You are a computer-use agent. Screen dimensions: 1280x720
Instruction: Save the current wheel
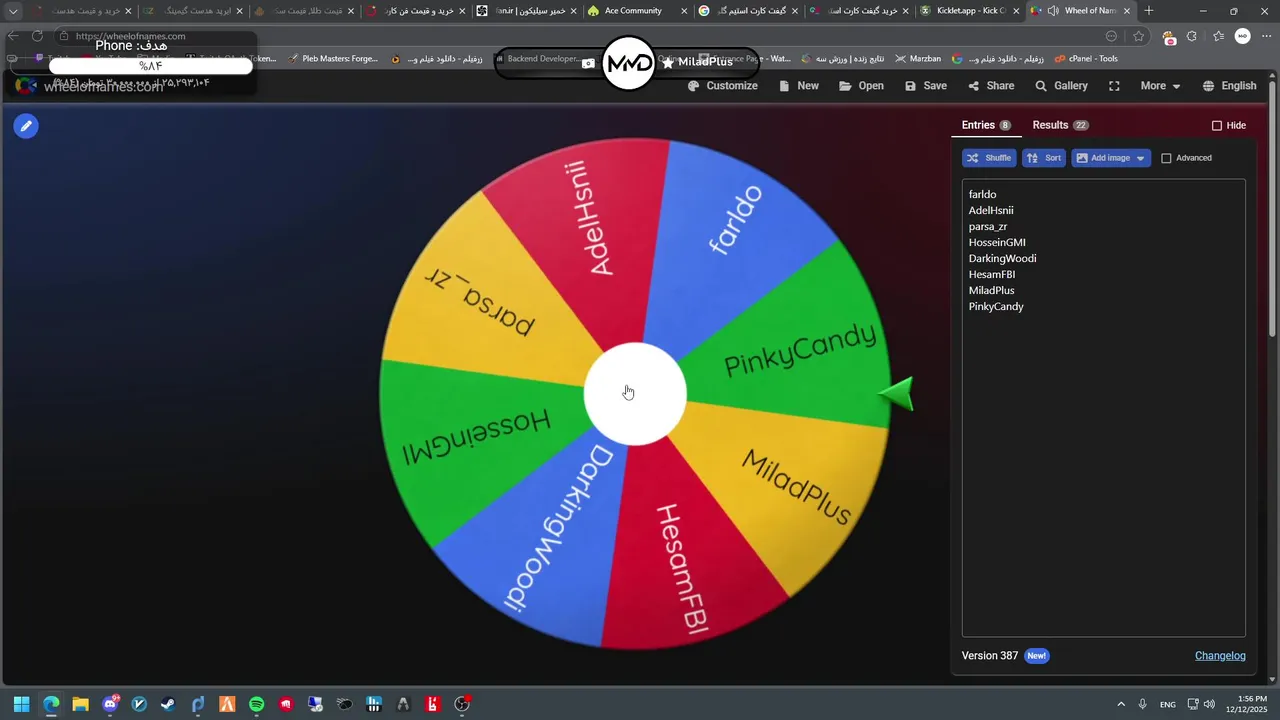926,86
